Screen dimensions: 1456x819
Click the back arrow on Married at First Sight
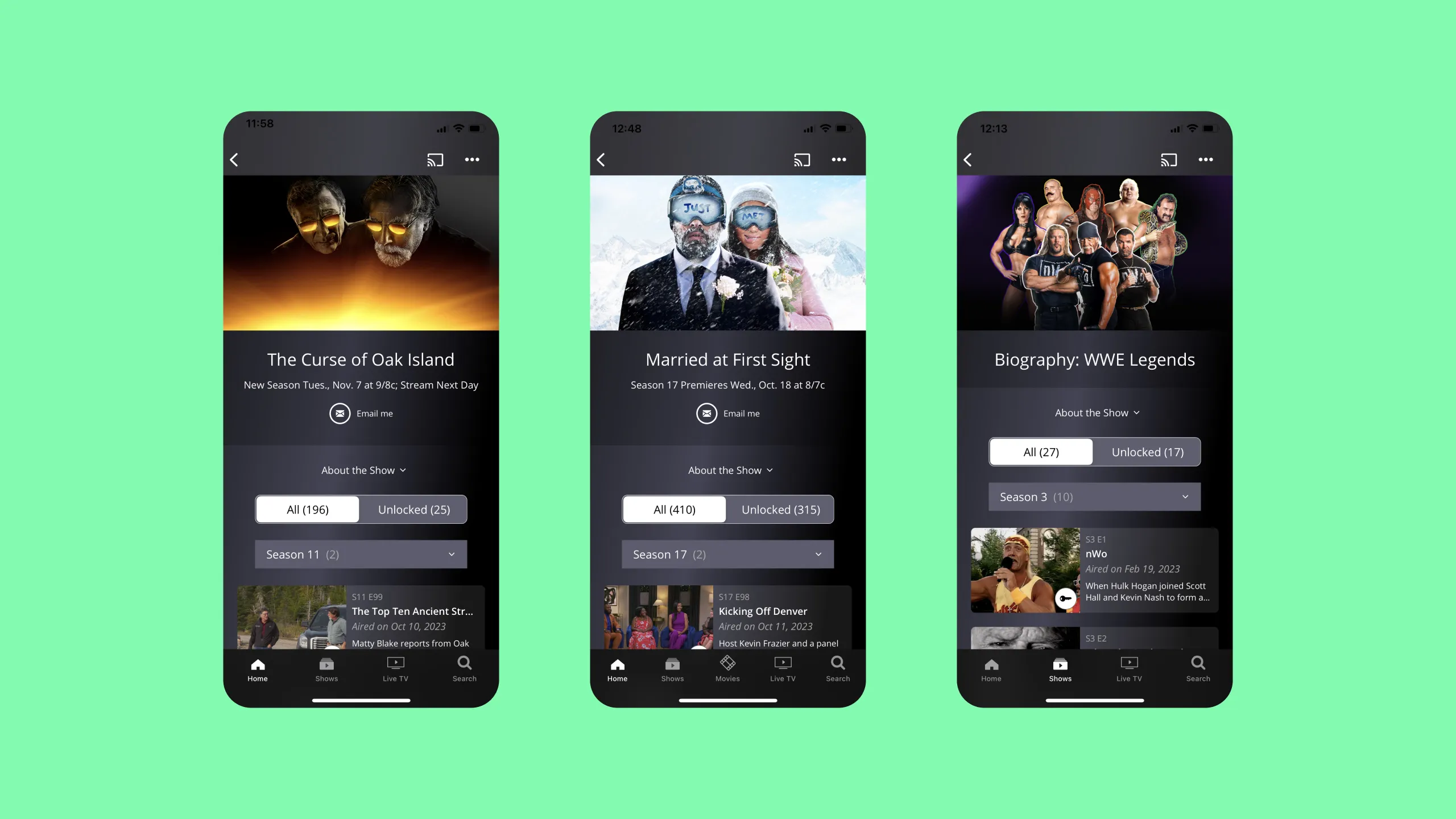click(x=602, y=160)
